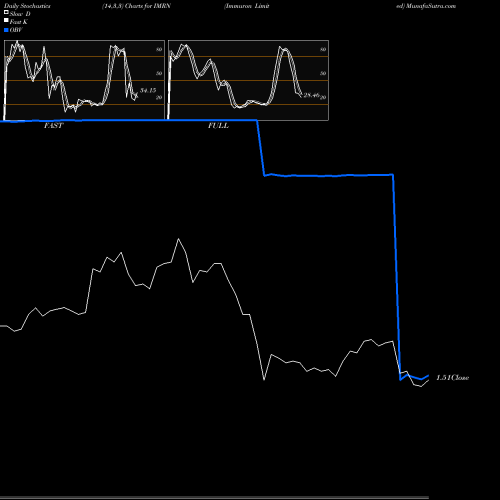
Task: Click the 28.46 value in the FULL chart
Action: pyautogui.click(x=311, y=95)
